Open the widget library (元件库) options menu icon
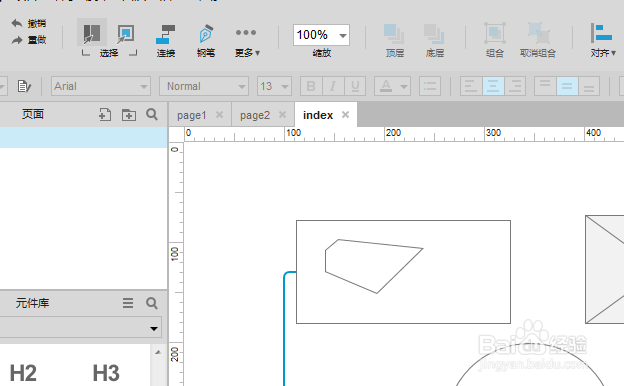Viewport: 624px width, 386px height. [128, 303]
